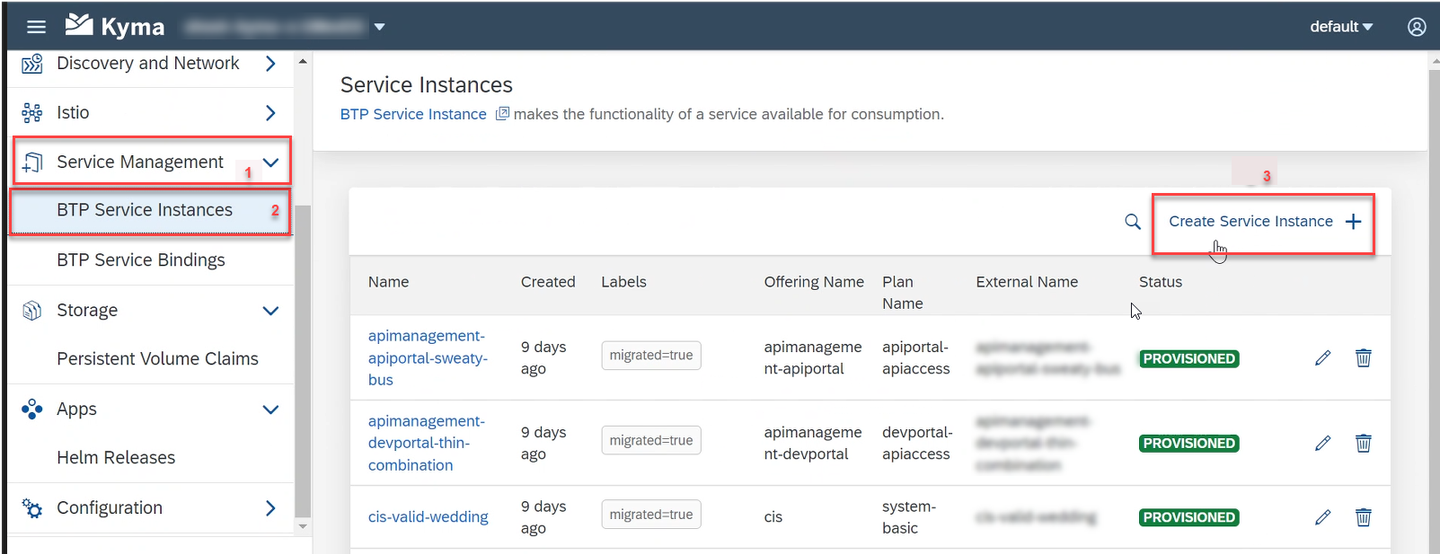The width and height of the screenshot is (1440, 554).
Task: Click system-basic plan name cell
Action: point(909,517)
